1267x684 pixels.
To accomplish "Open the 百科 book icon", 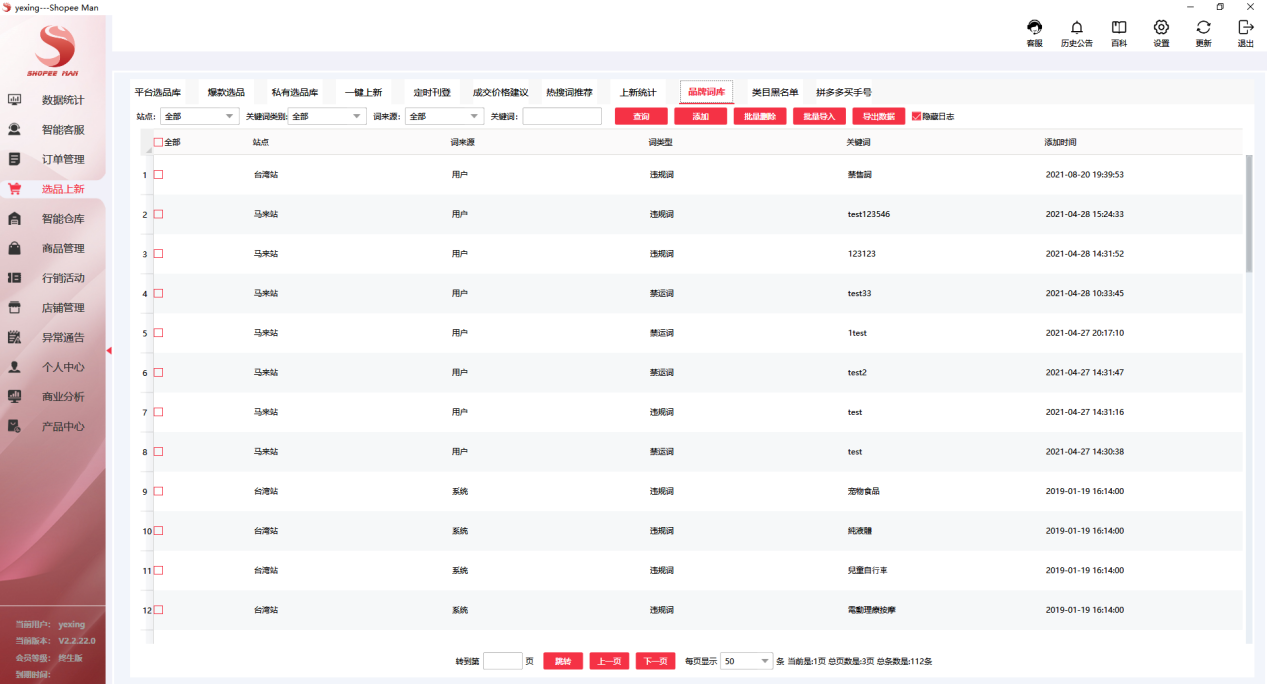I will pos(1119,28).
